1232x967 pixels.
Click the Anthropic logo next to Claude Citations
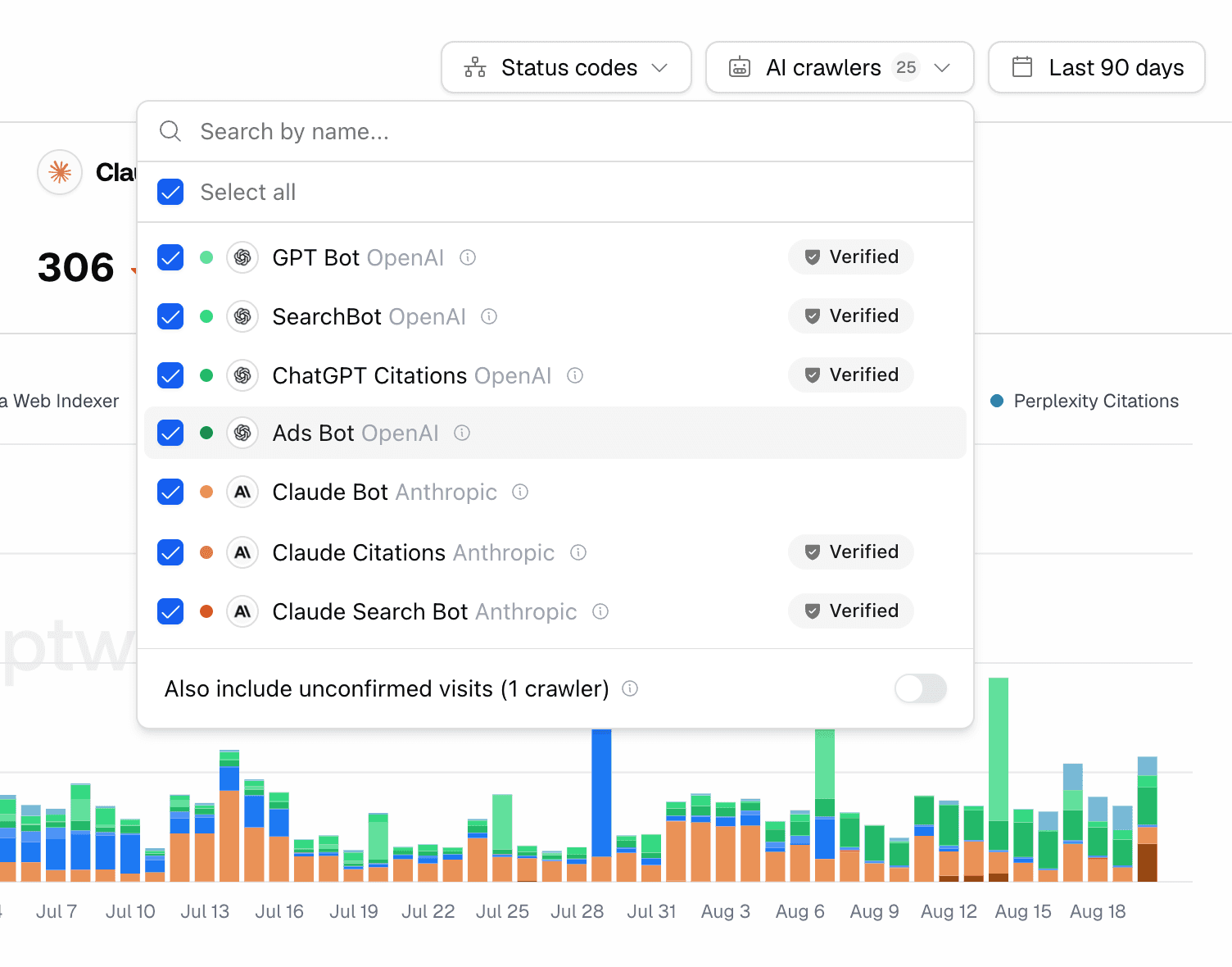(x=242, y=552)
